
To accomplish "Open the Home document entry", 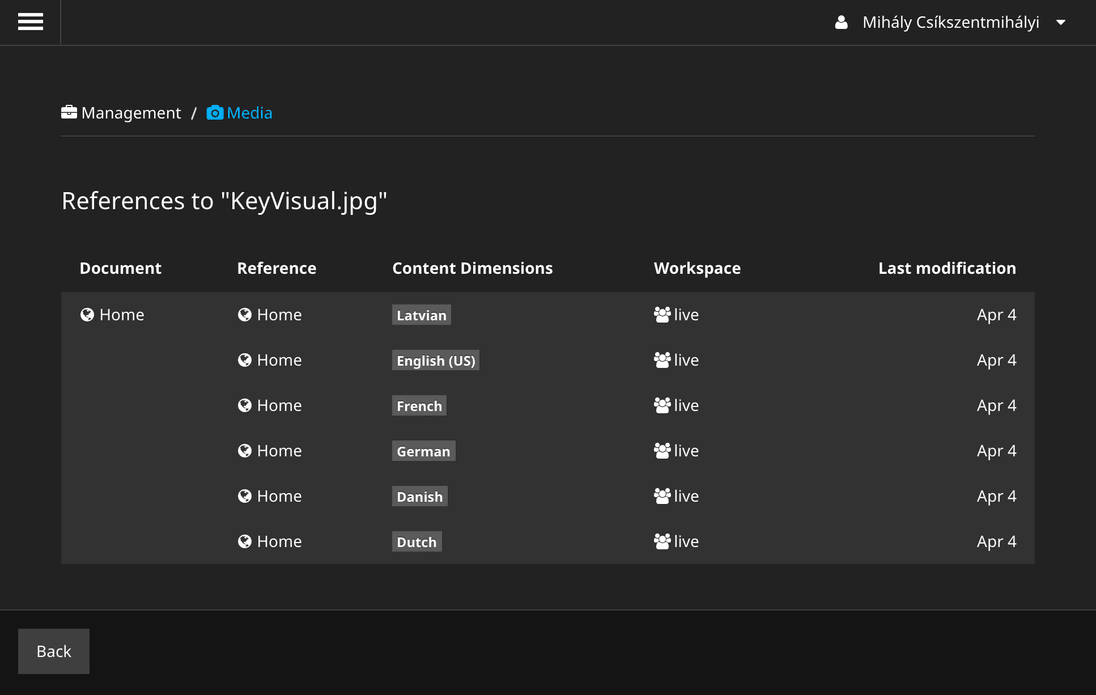I will 122,315.
